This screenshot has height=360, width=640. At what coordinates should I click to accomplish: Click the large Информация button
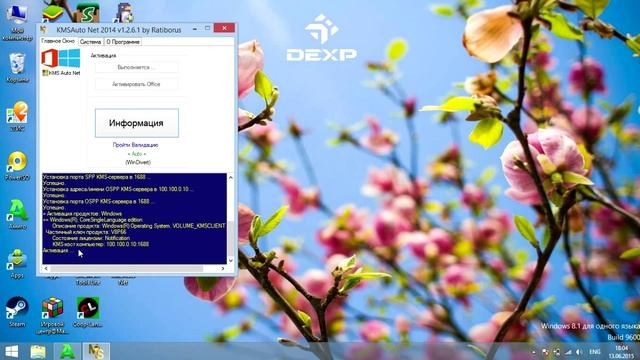tap(136, 123)
